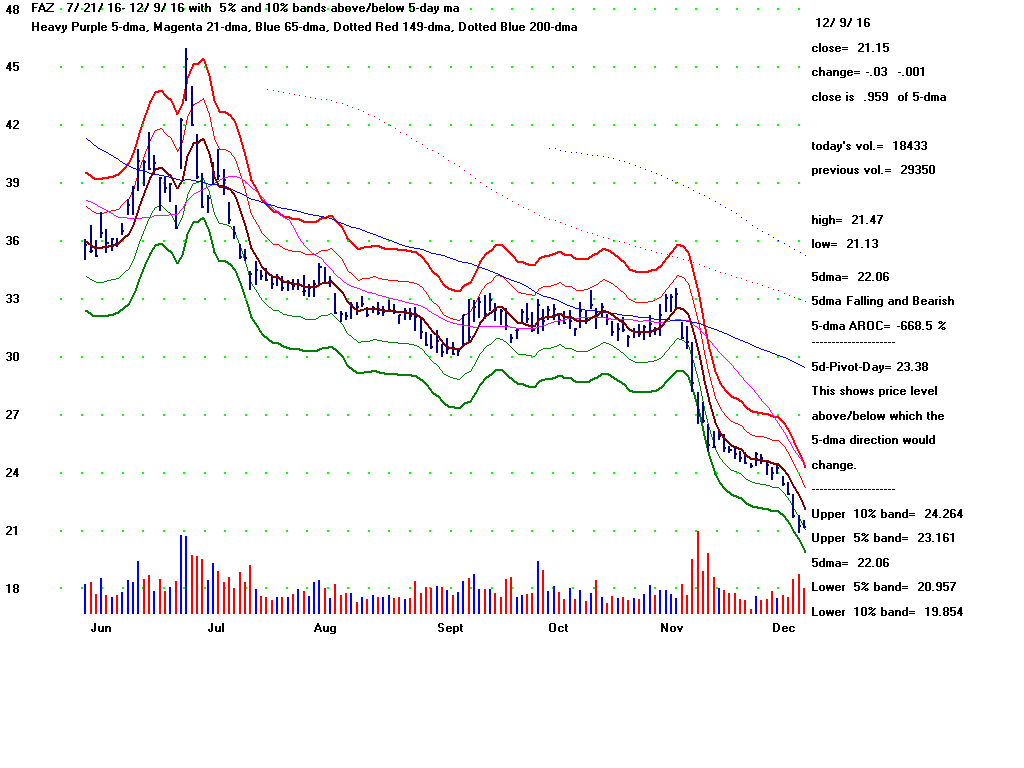Image resolution: width=1024 pixels, height=768 pixels.
Task: Click the '5-dma AROC= -668.5 %' value
Action: pyautogui.click(x=878, y=325)
